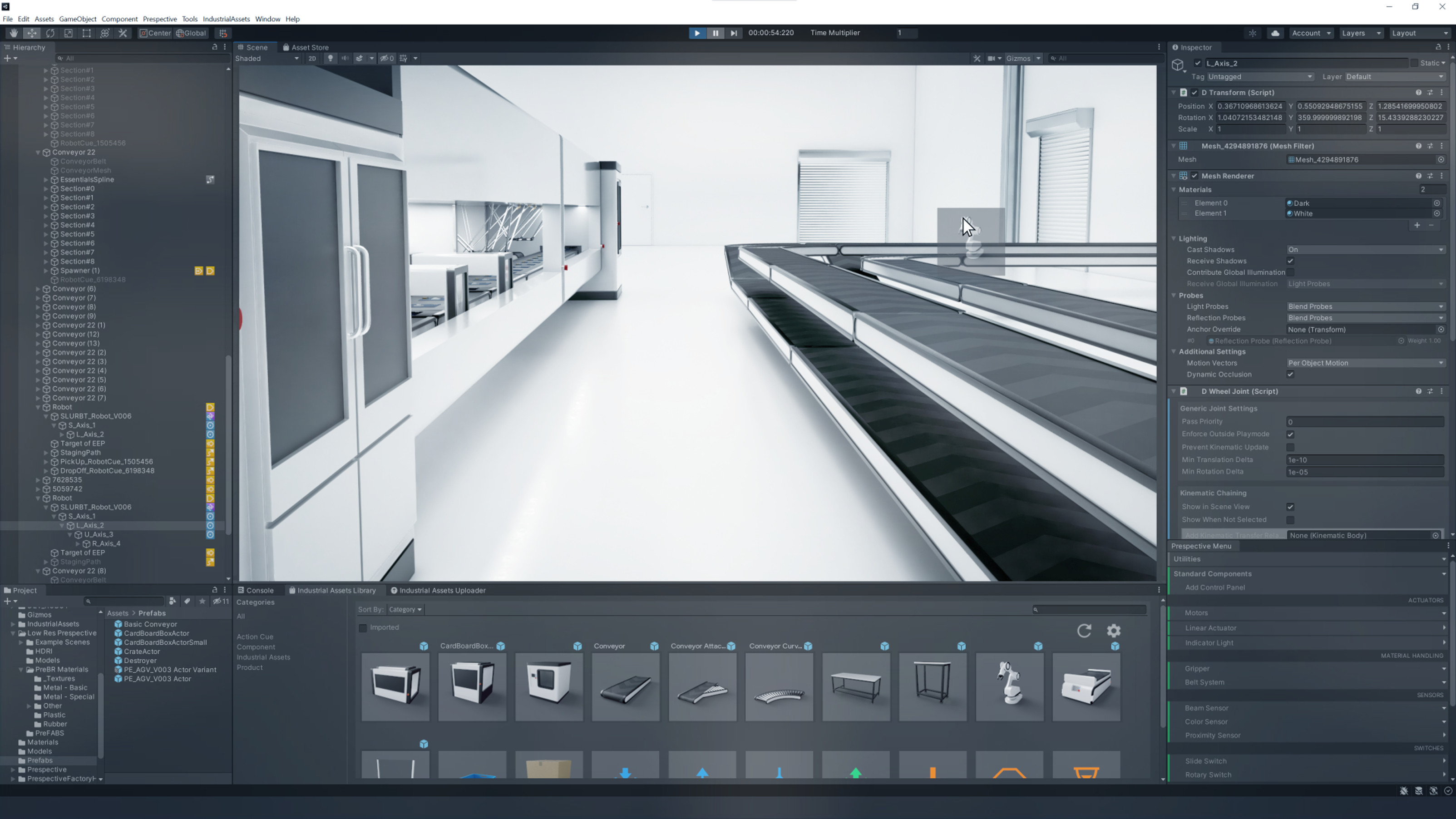The image size is (1456, 819).
Task: Select the Conveyor asset thumbnail
Action: point(626,687)
